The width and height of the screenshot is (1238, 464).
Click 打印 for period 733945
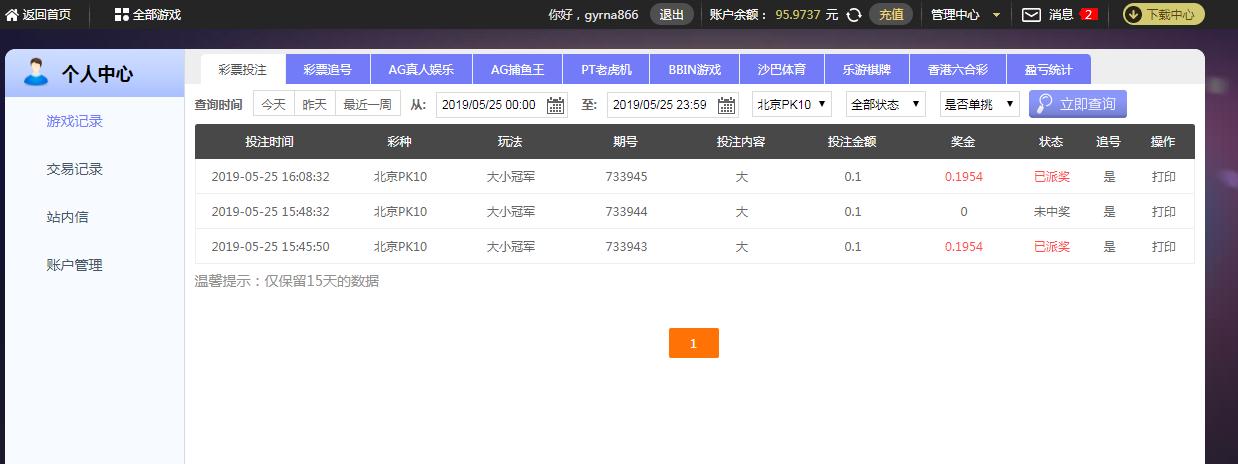pyautogui.click(x=1163, y=177)
